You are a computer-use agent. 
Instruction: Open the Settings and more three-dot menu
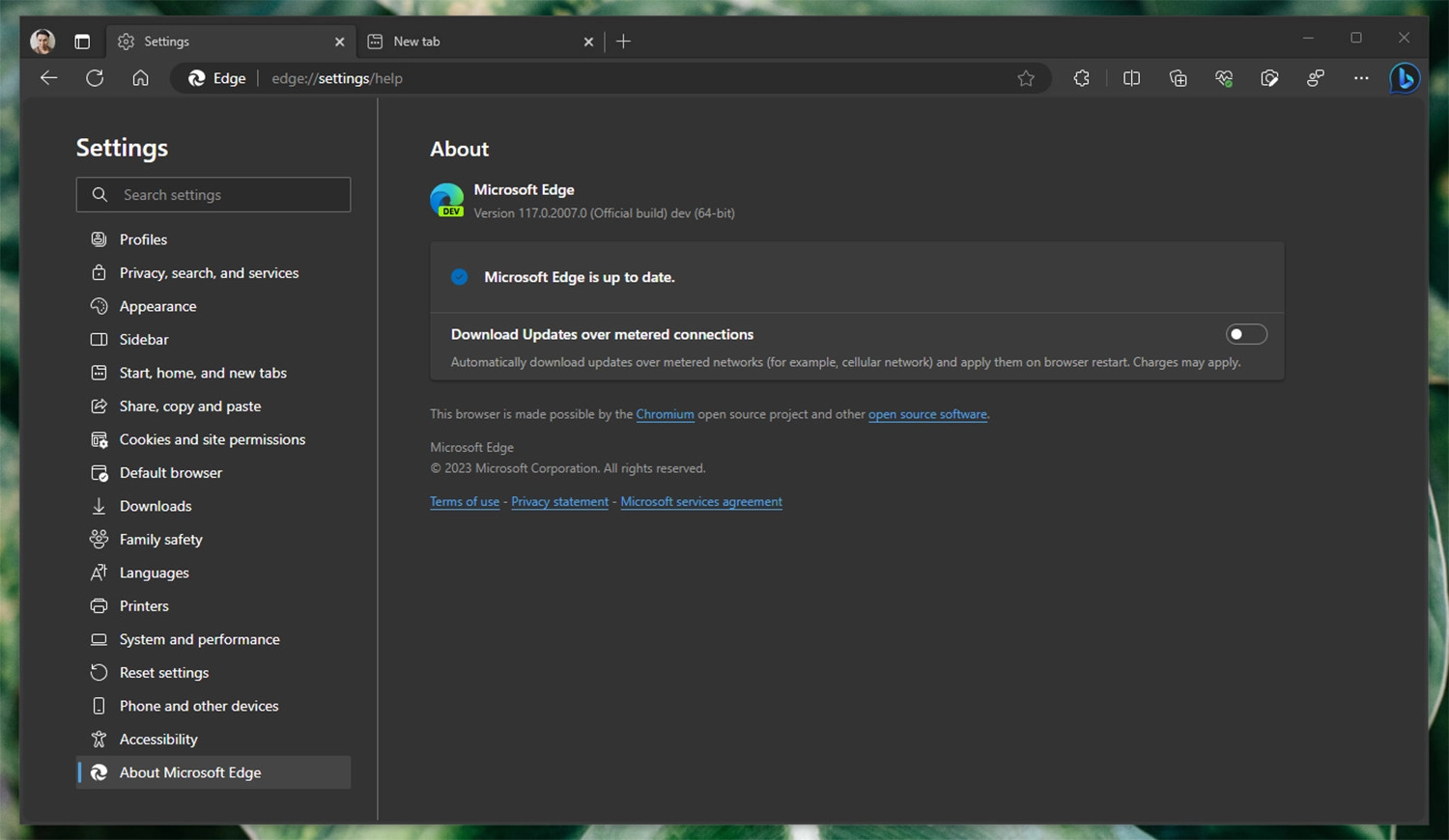1361,78
